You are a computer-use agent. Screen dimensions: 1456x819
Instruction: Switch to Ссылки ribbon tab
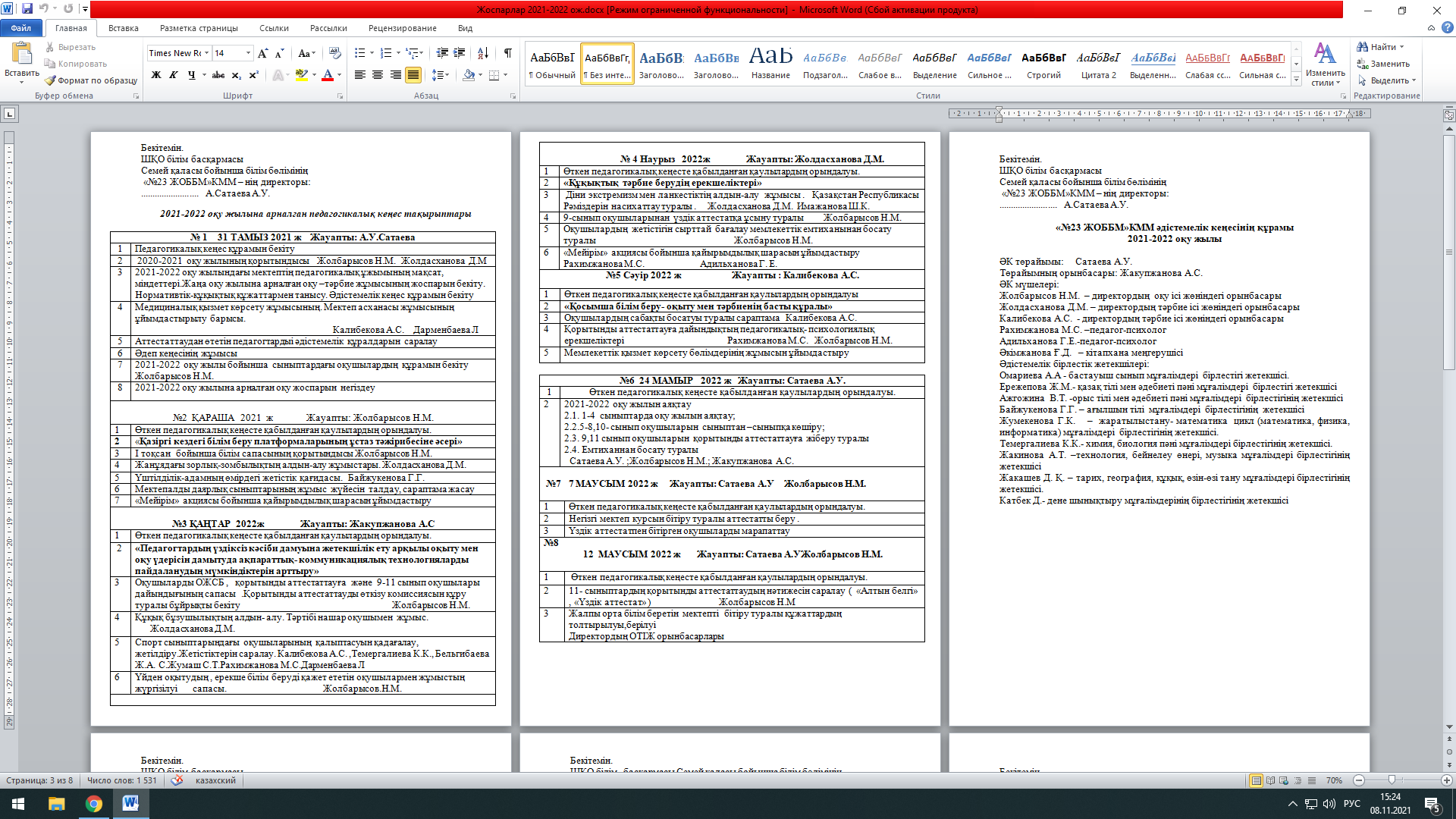click(x=274, y=28)
